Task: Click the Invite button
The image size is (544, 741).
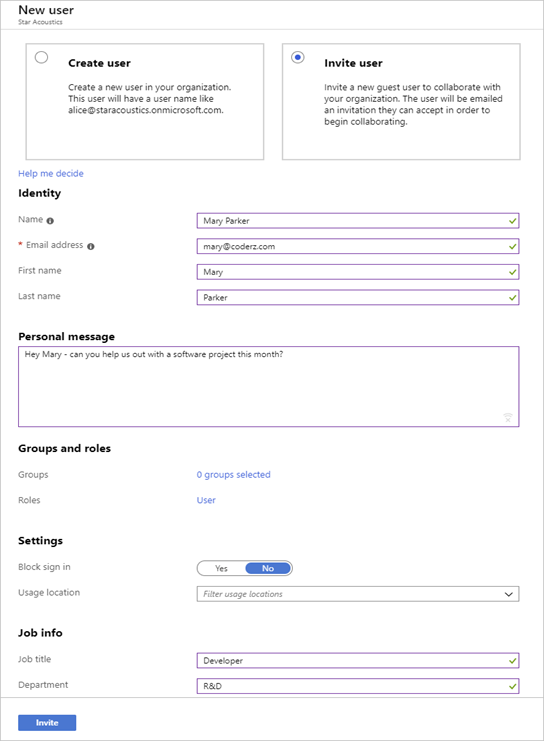Action: 47,723
